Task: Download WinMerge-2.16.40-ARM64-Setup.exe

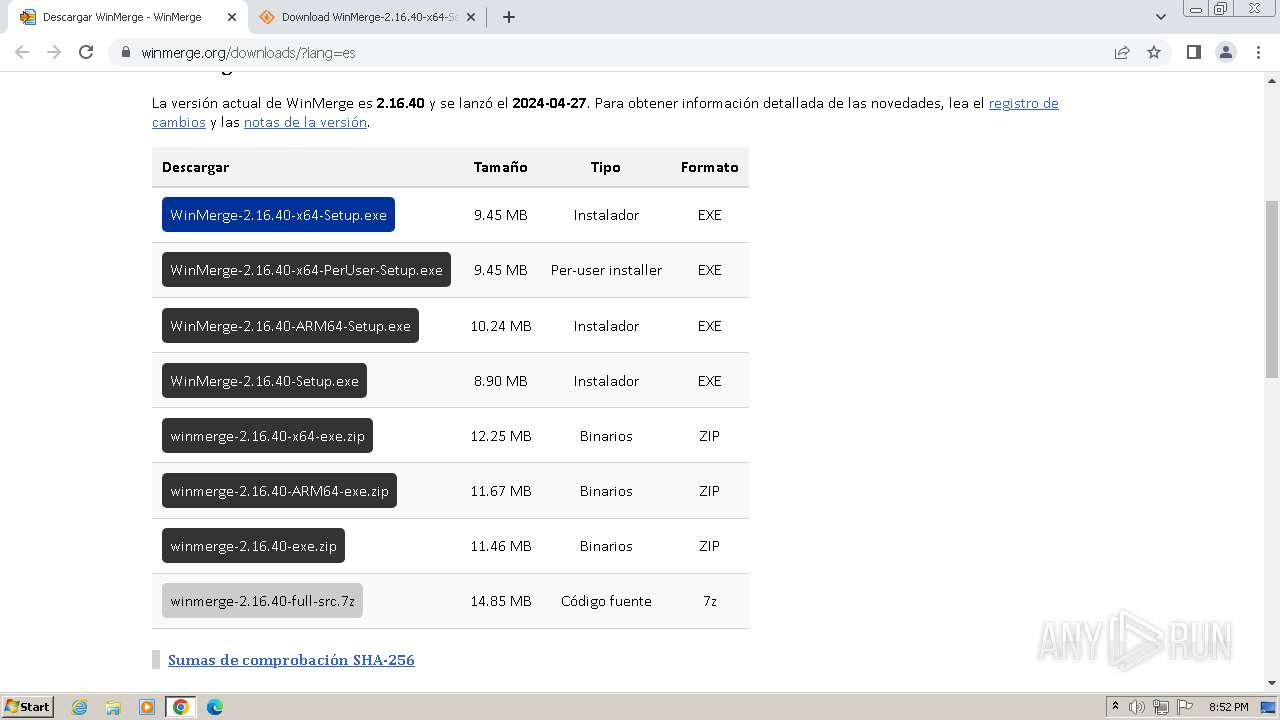Action: (x=290, y=326)
